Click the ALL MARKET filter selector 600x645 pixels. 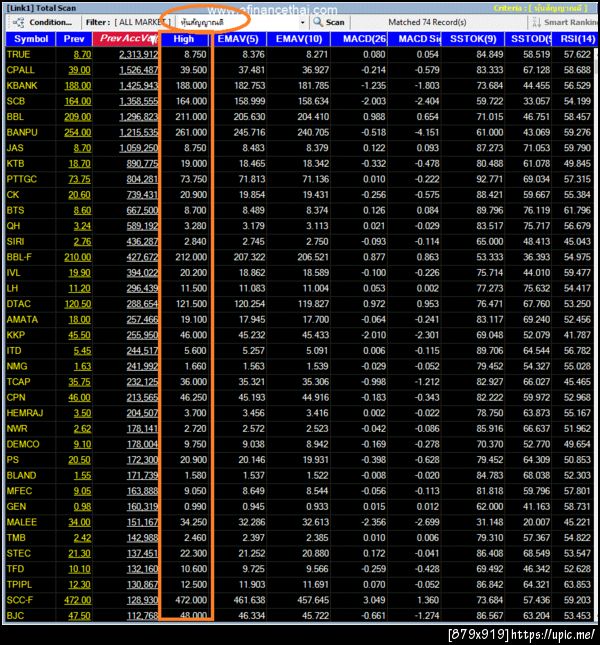click(x=142, y=22)
